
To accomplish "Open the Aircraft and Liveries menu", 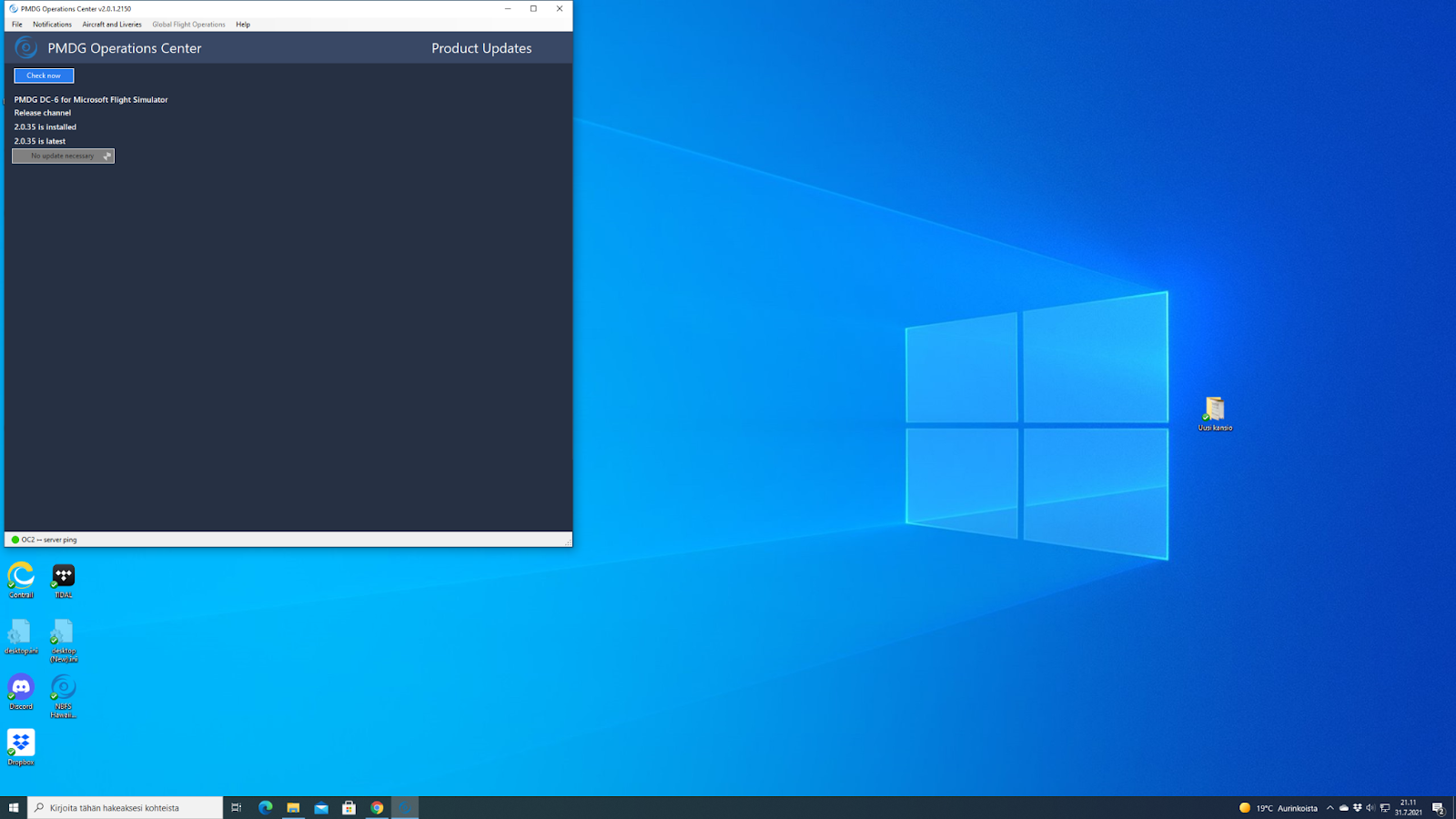I will (x=112, y=25).
